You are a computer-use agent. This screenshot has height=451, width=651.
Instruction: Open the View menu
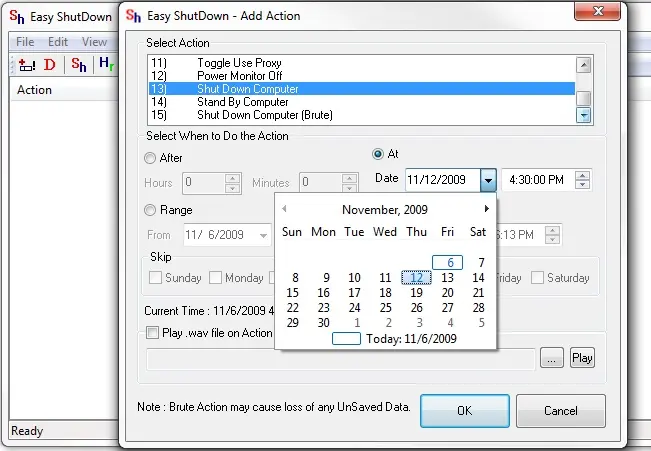pos(94,42)
